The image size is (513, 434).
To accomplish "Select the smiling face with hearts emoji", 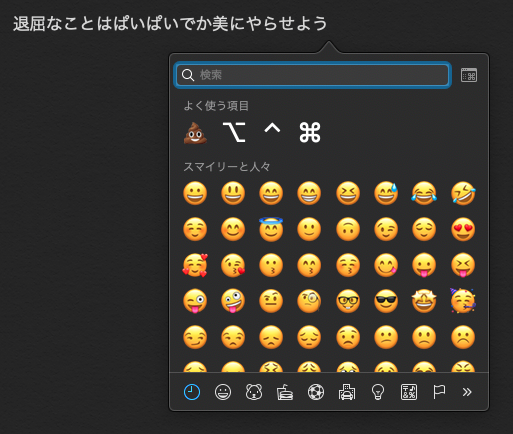I will pos(195,265).
